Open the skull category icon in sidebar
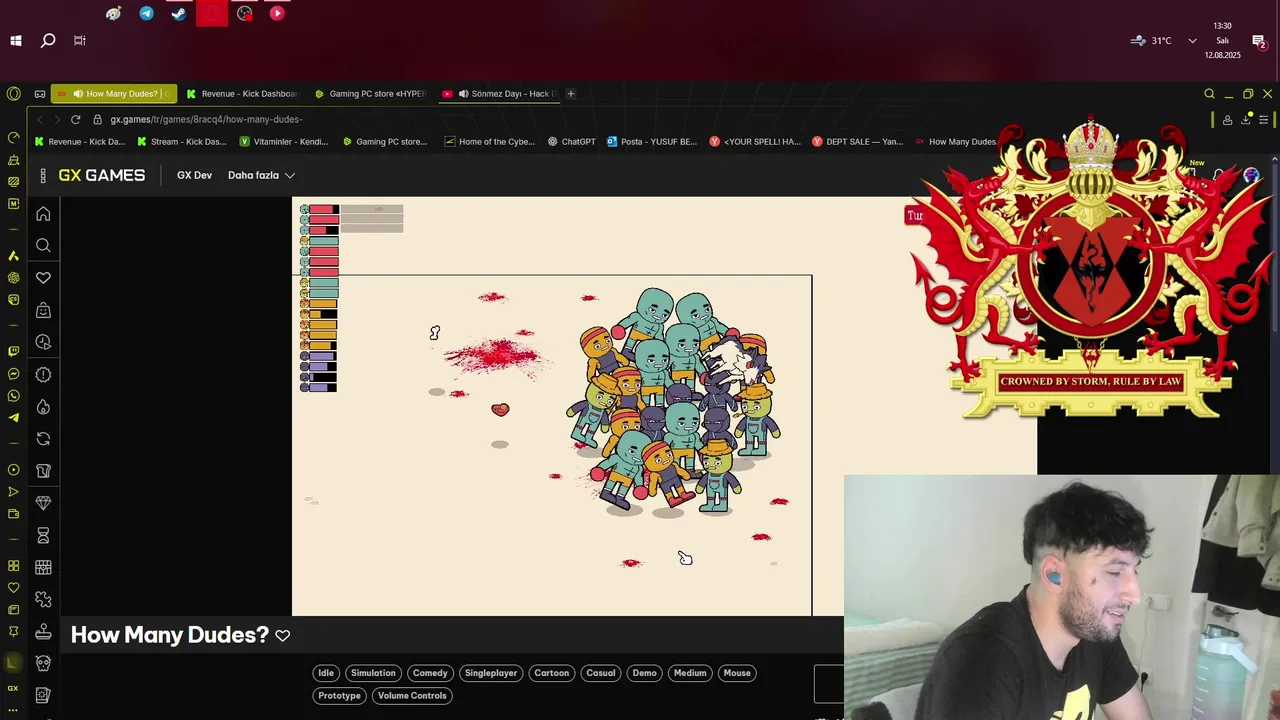This screenshot has height=720, width=1280. click(x=43, y=663)
